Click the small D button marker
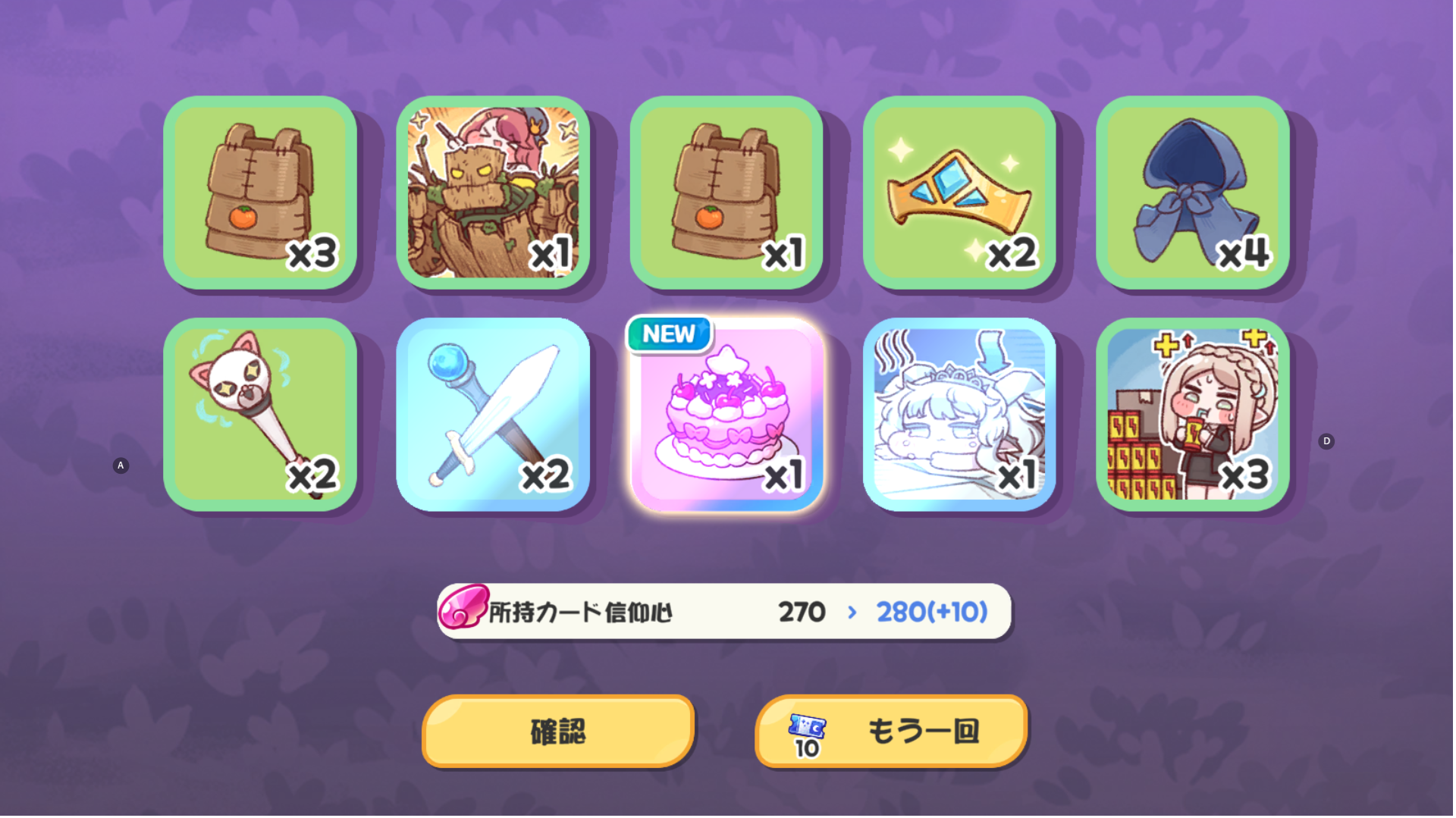The height and width of the screenshot is (818, 1456). click(x=1326, y=441)
